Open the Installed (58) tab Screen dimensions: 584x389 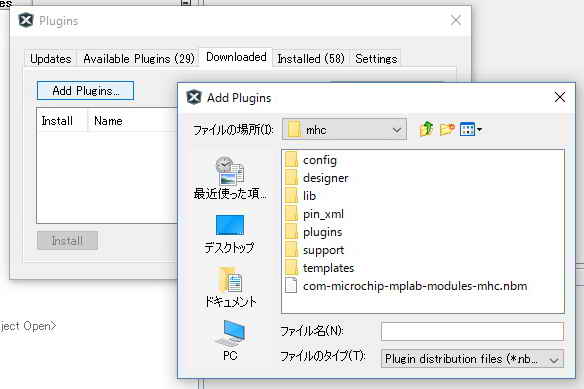pos(311,58)
